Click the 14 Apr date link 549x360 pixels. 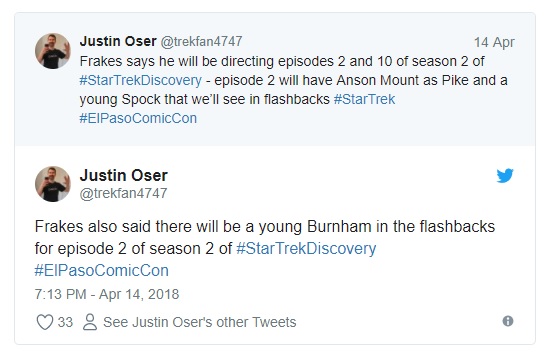[494, 42]
